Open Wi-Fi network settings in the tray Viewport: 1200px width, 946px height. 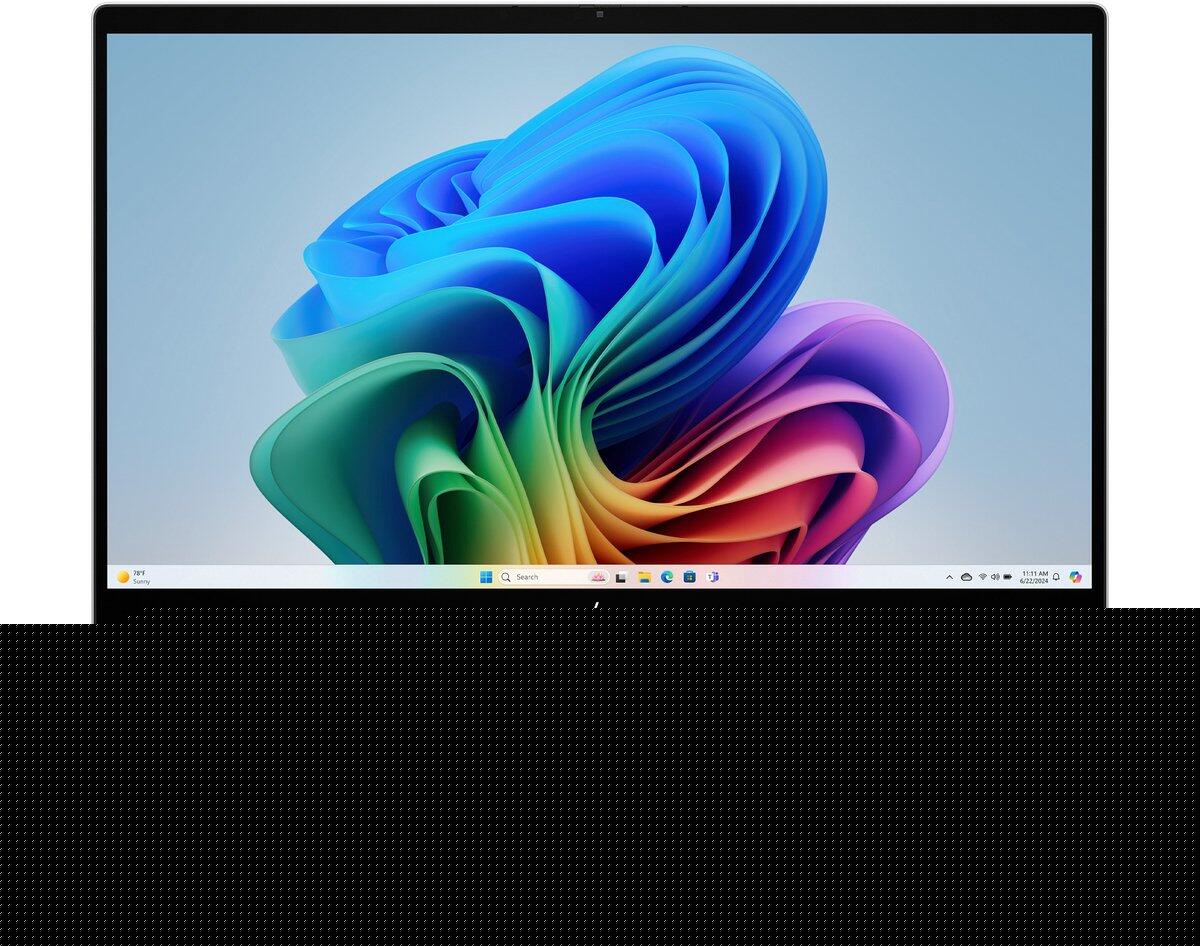pyautogui.click(x=983, y=577)
